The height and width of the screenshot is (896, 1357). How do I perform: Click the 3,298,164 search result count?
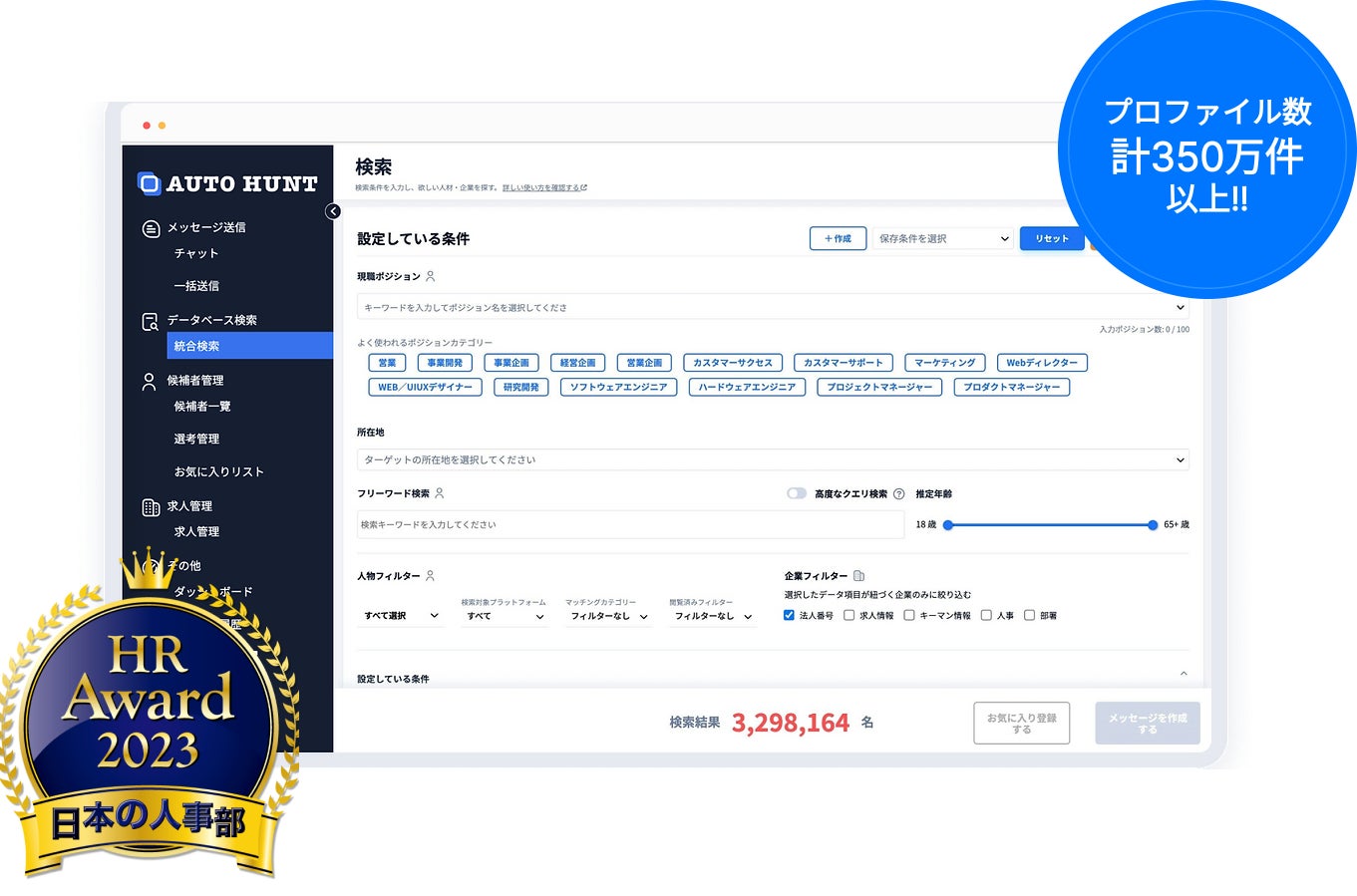click(791, 724)
